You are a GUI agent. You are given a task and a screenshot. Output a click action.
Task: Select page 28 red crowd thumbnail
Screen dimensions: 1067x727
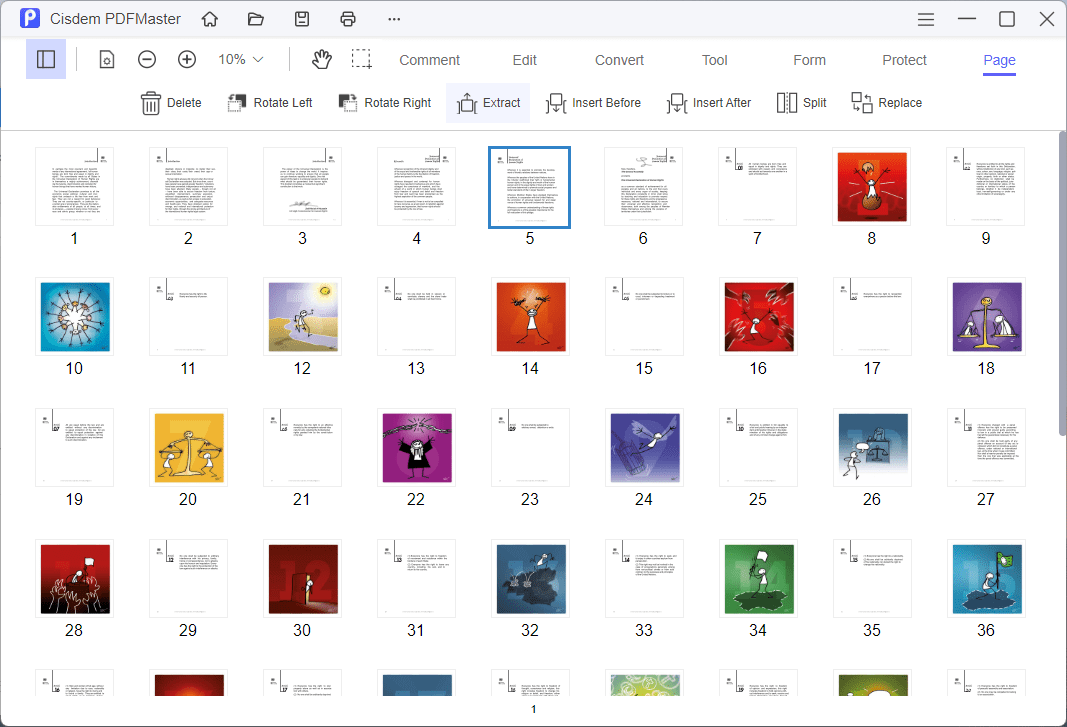coord(75,579)
